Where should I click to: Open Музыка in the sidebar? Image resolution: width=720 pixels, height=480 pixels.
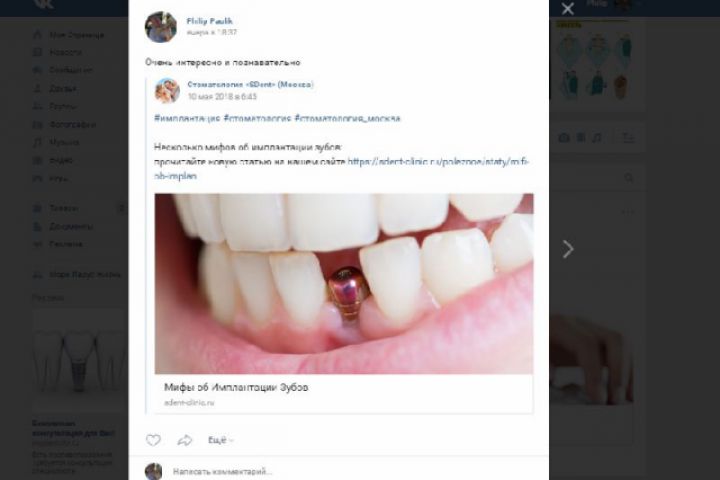64,142
